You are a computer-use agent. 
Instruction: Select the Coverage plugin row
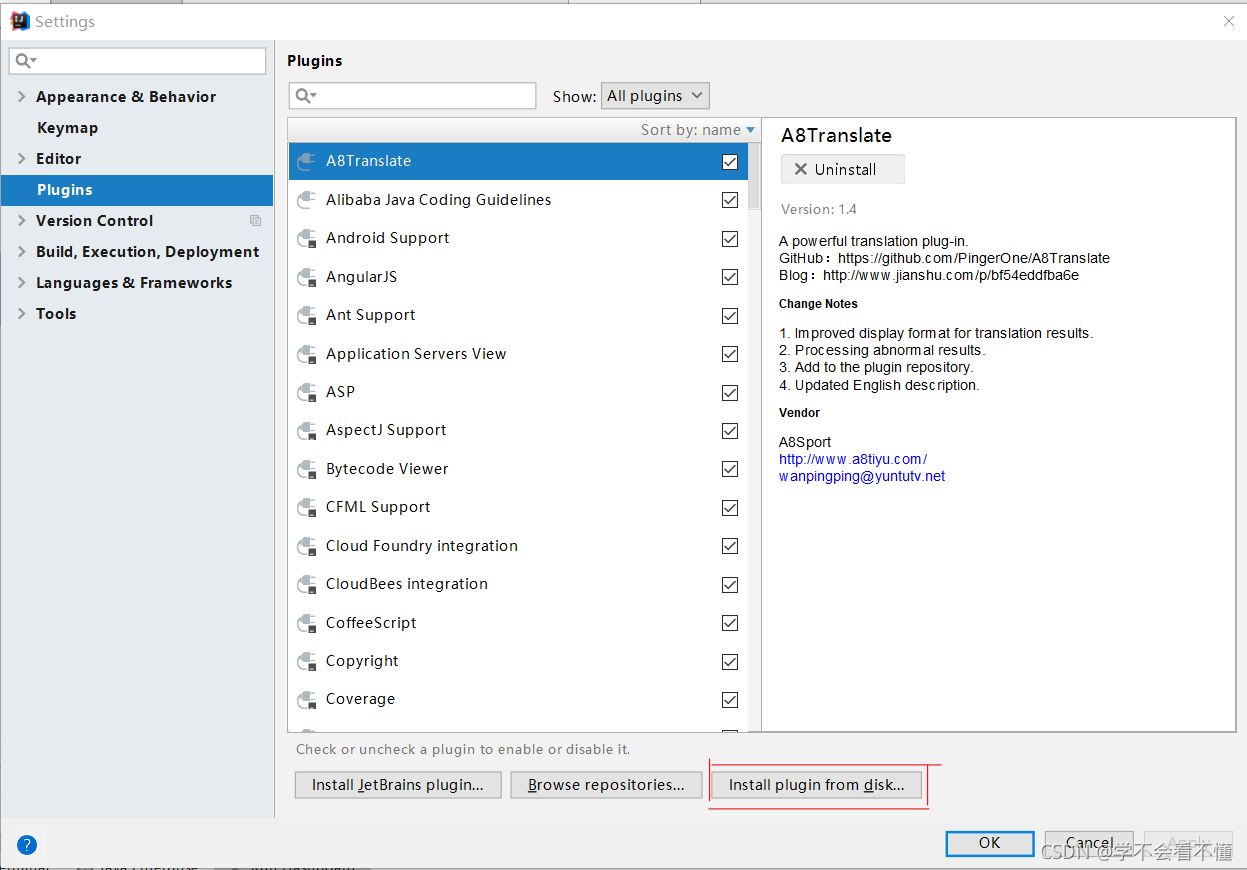pos(518,700)
